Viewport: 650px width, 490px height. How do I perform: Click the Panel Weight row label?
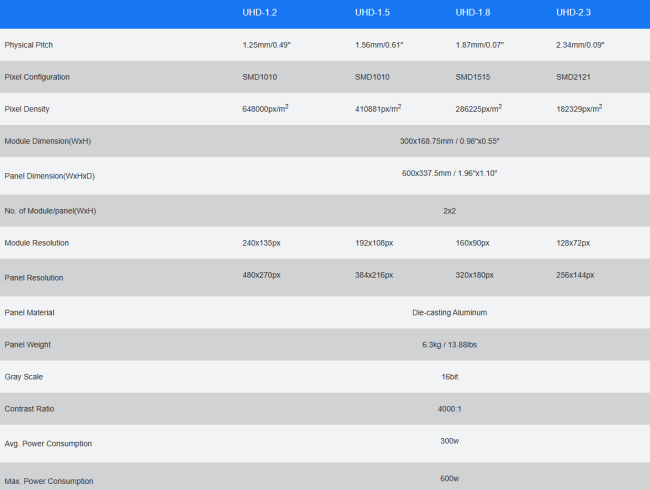[27, 345]
